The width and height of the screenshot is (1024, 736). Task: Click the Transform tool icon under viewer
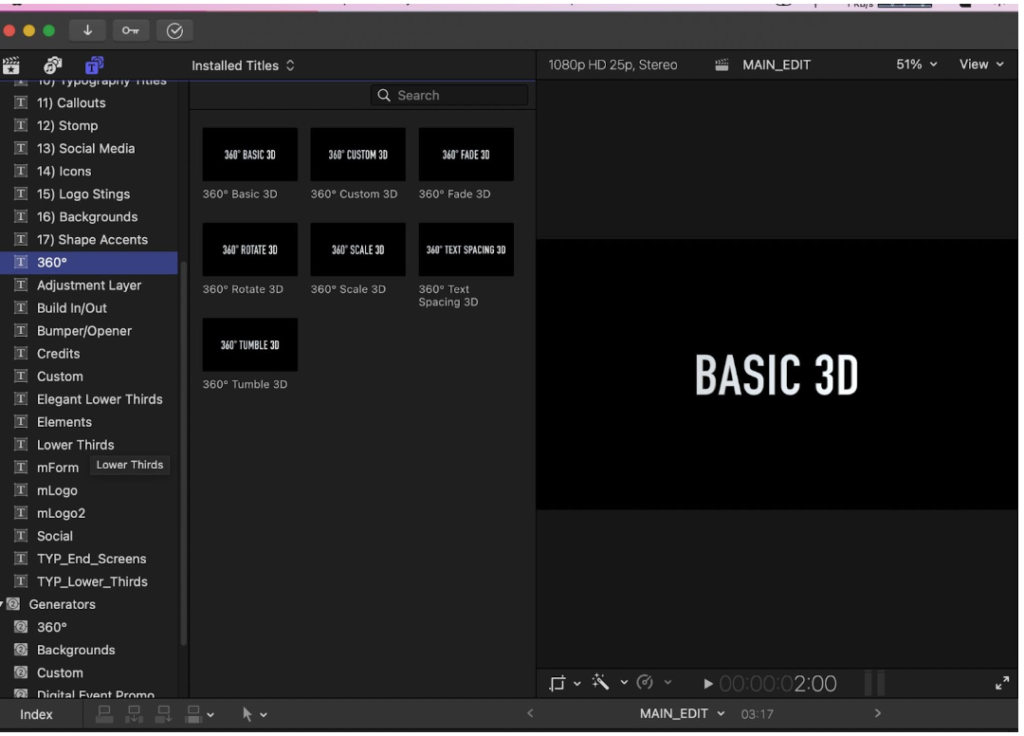coord(557,683)
